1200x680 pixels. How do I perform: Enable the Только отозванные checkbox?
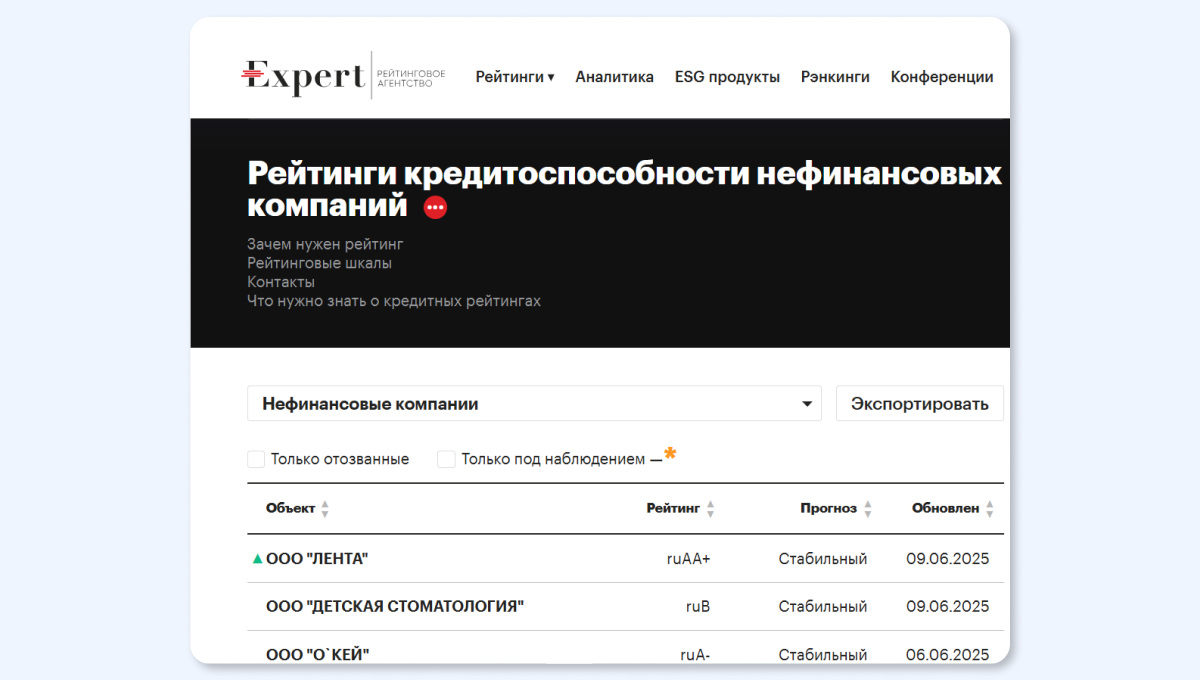pos(256,459)
